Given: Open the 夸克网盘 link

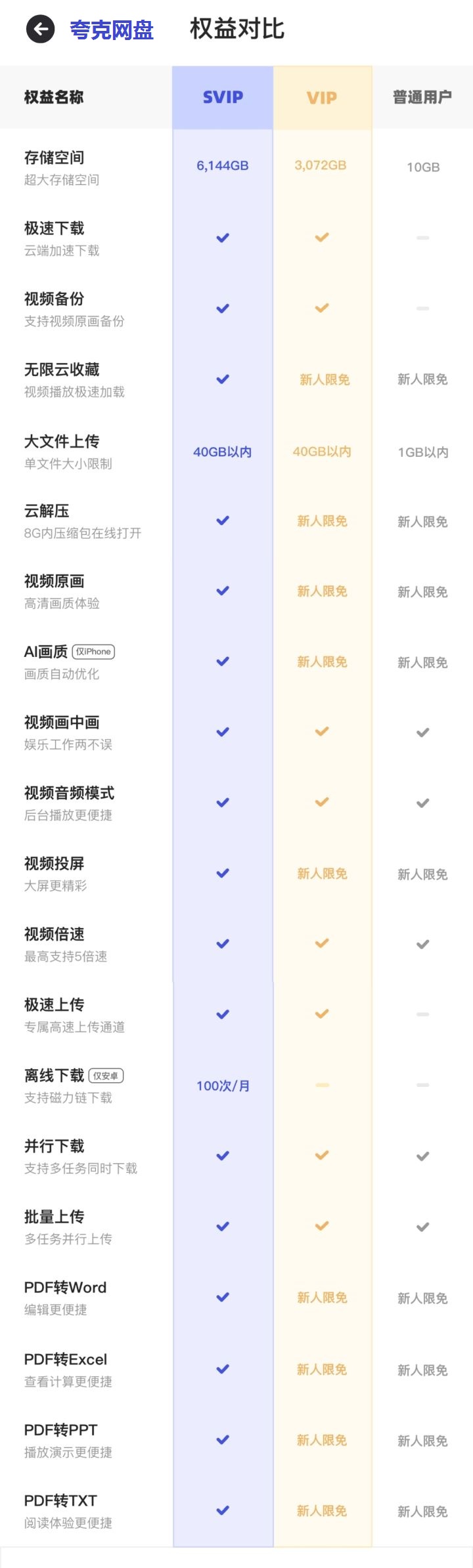Looking at the screenshot, I should (112, 30).
